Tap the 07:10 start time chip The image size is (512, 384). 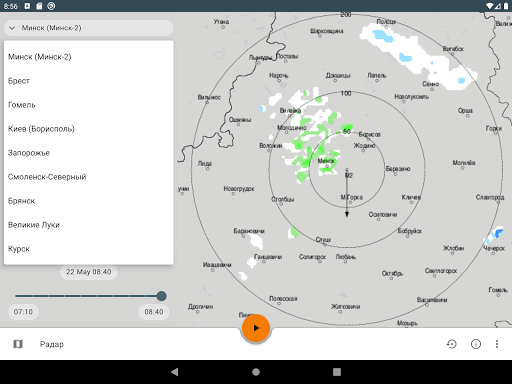(x=23, y=312)
